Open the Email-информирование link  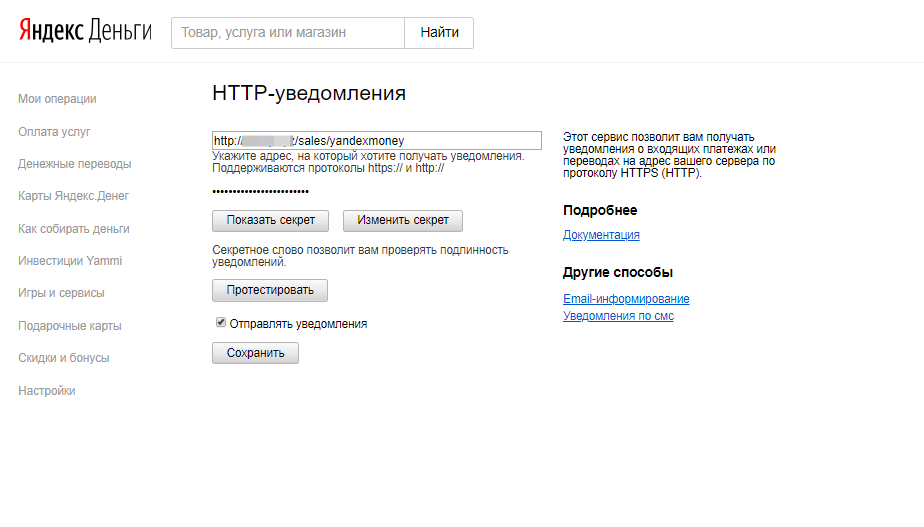(x=626, y=299)
